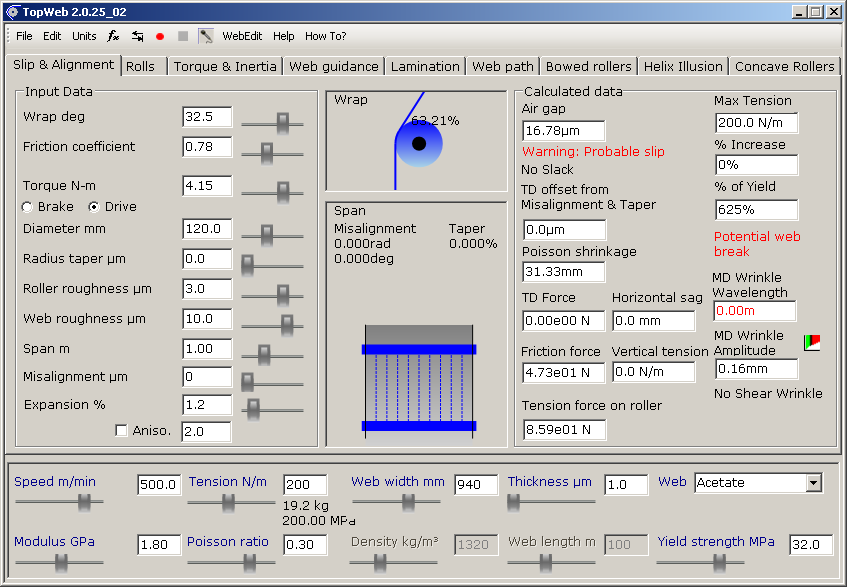This screenshot has height=587, width=847.
Task: Click the Friction coefficient input field
Action: [x=207, y=147]
